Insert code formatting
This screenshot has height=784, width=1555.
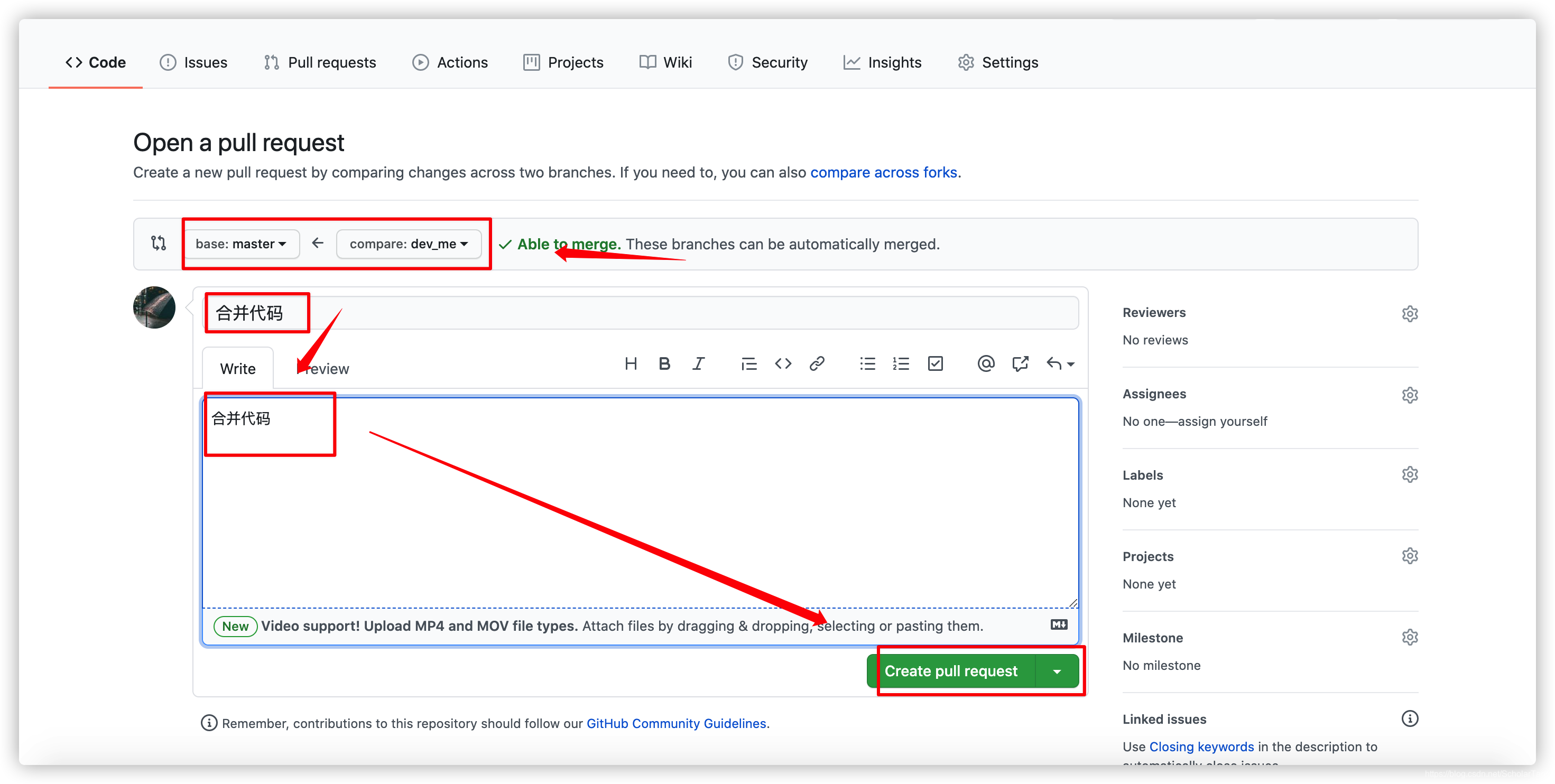(x=783, y=364)
